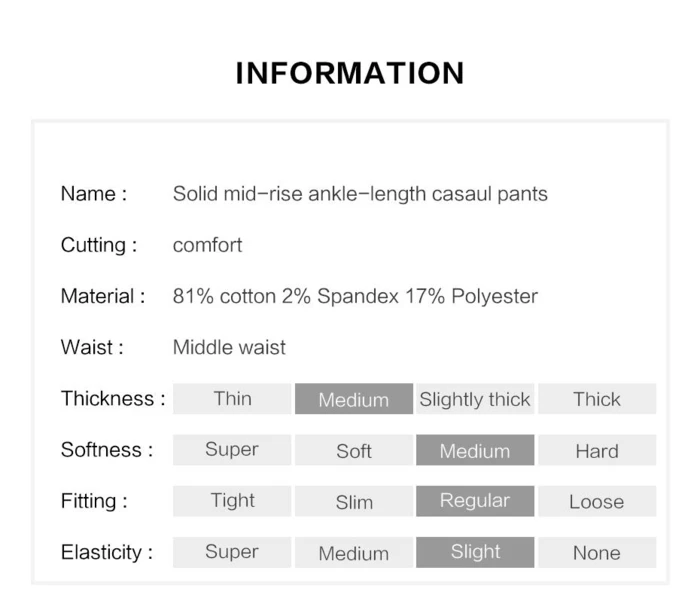
Task: Select Thin thickness option
Action: (x=232, y=398)
